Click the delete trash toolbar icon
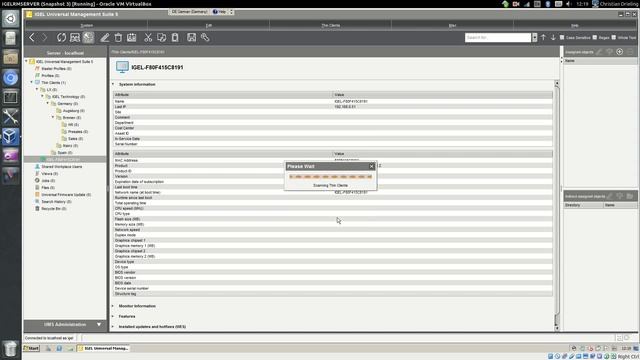 [118, 38]
